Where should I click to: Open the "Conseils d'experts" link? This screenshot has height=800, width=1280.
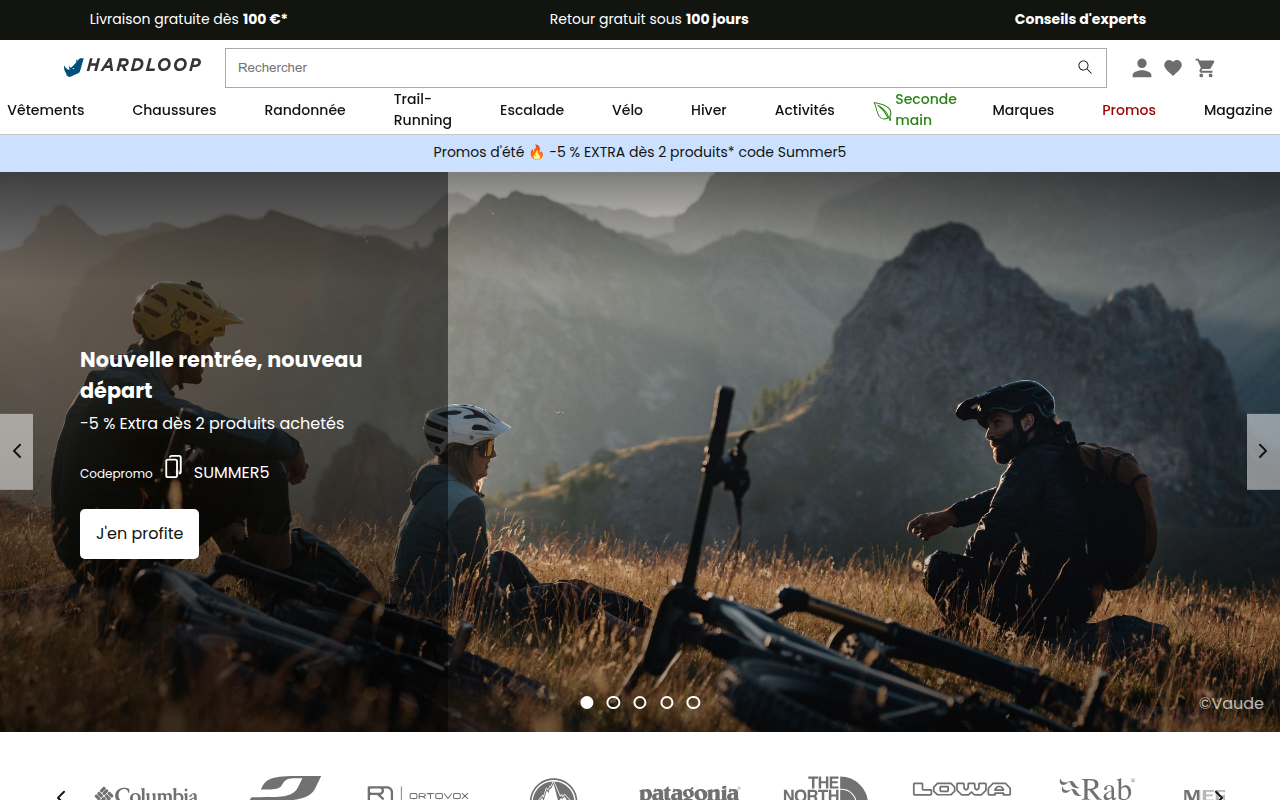click(x=1080, y=19)
